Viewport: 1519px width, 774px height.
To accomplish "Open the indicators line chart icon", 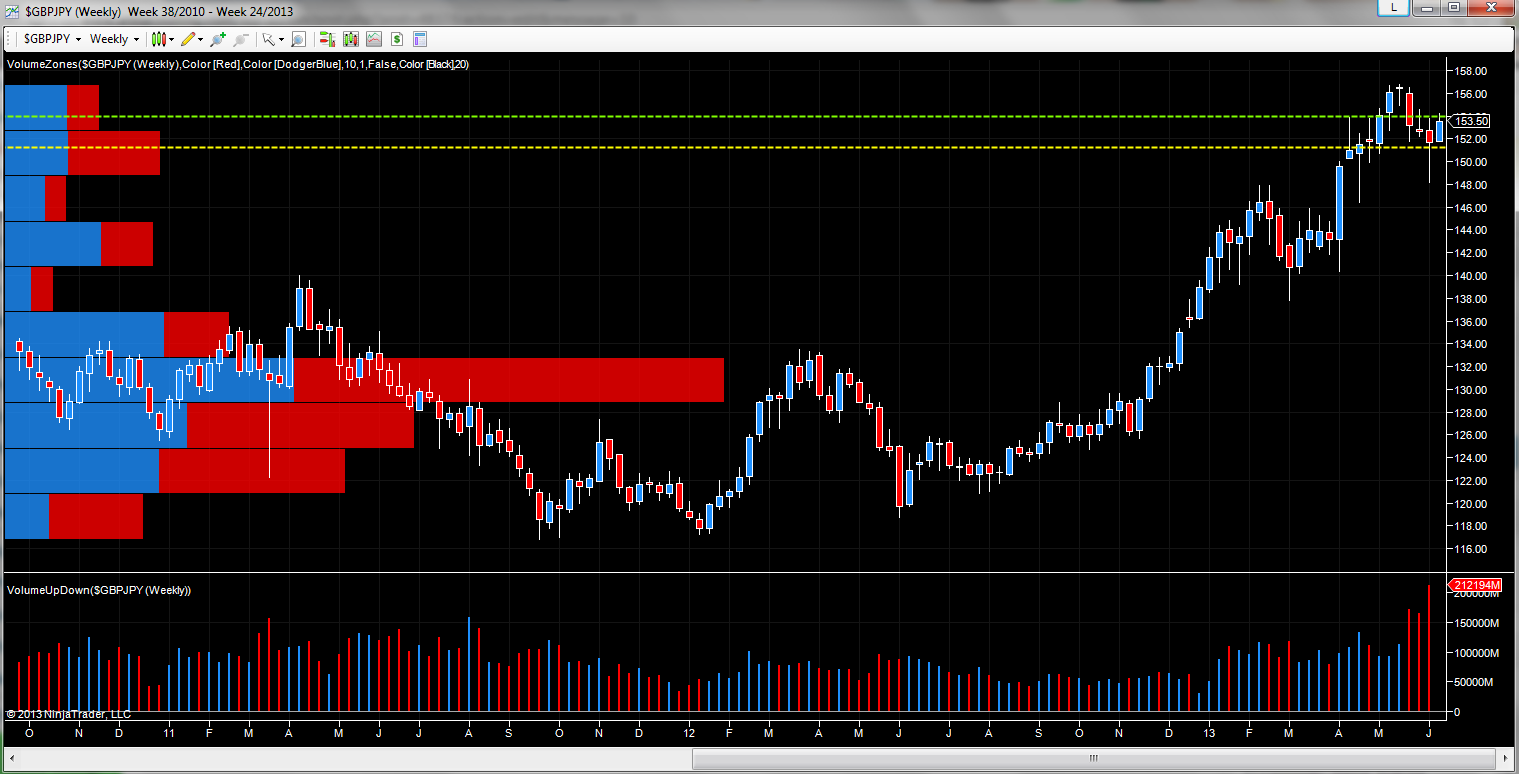I will click(x=373, y=39).
